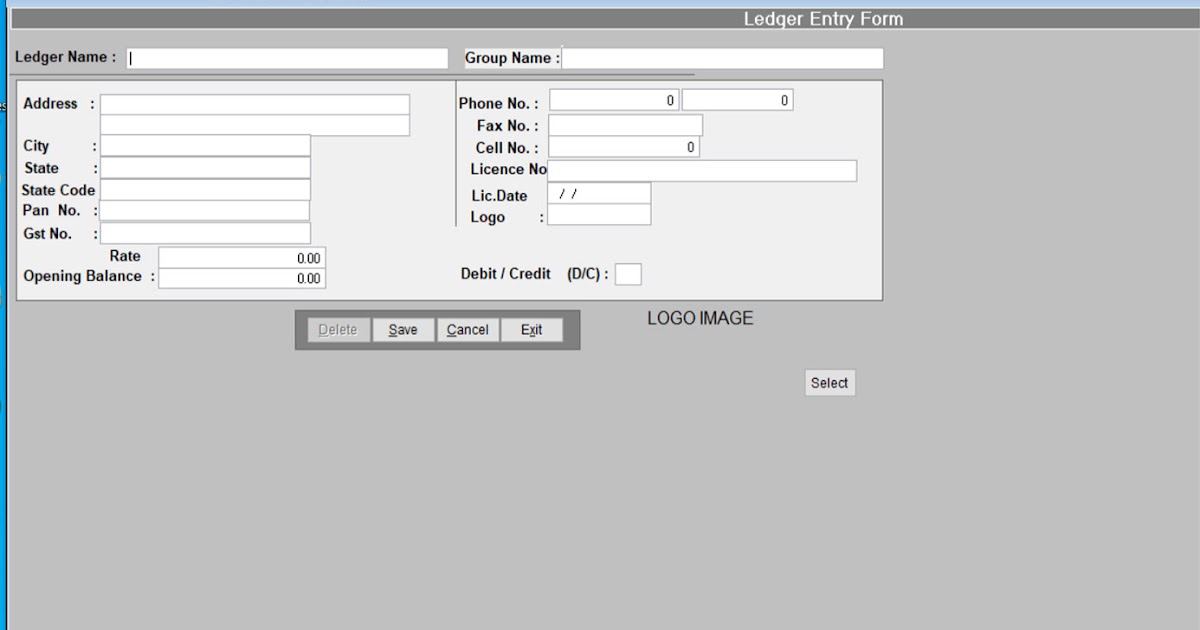Click the Group Name input field

722,58
